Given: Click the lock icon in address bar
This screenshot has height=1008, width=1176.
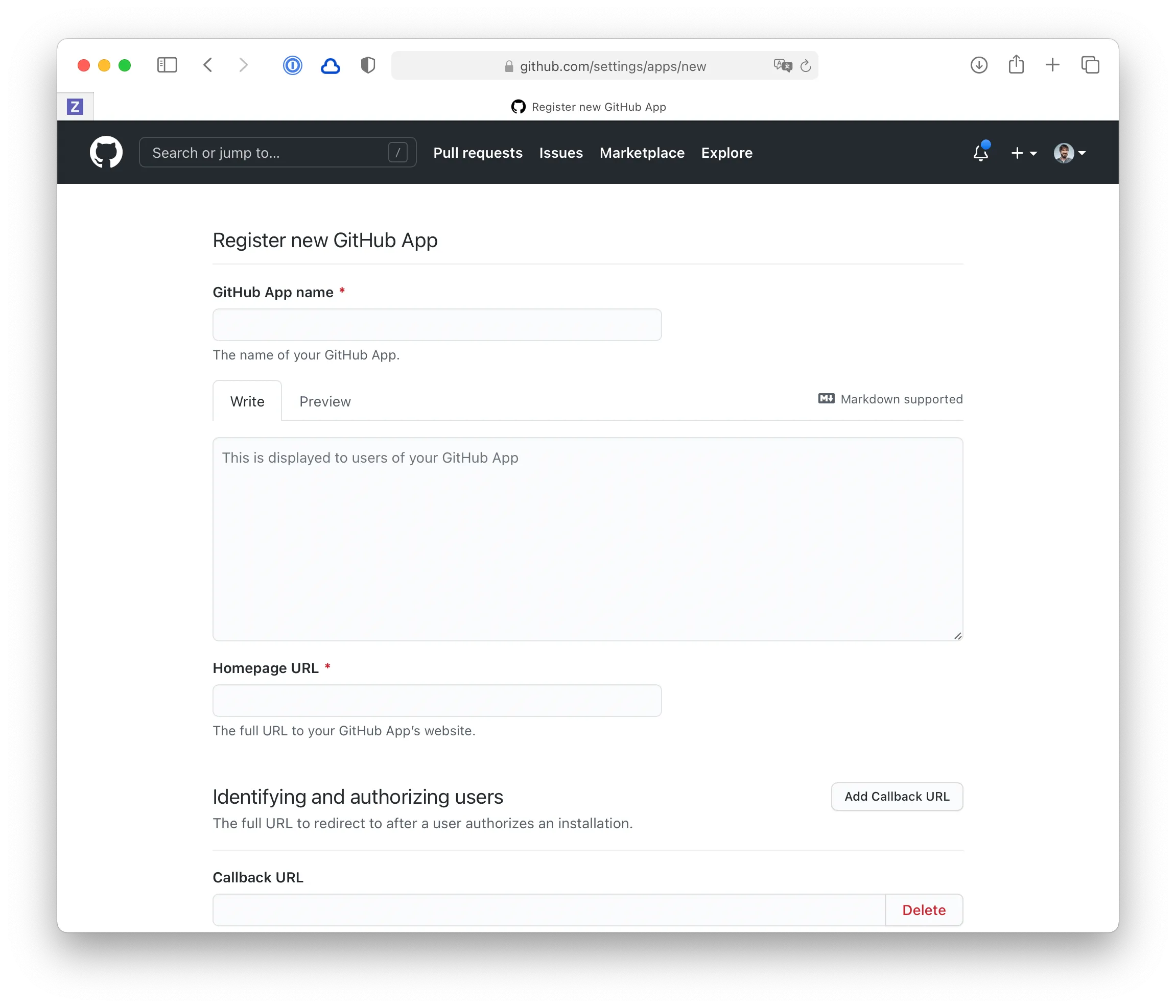Looking at the screenshot, I should coord(509,66).
